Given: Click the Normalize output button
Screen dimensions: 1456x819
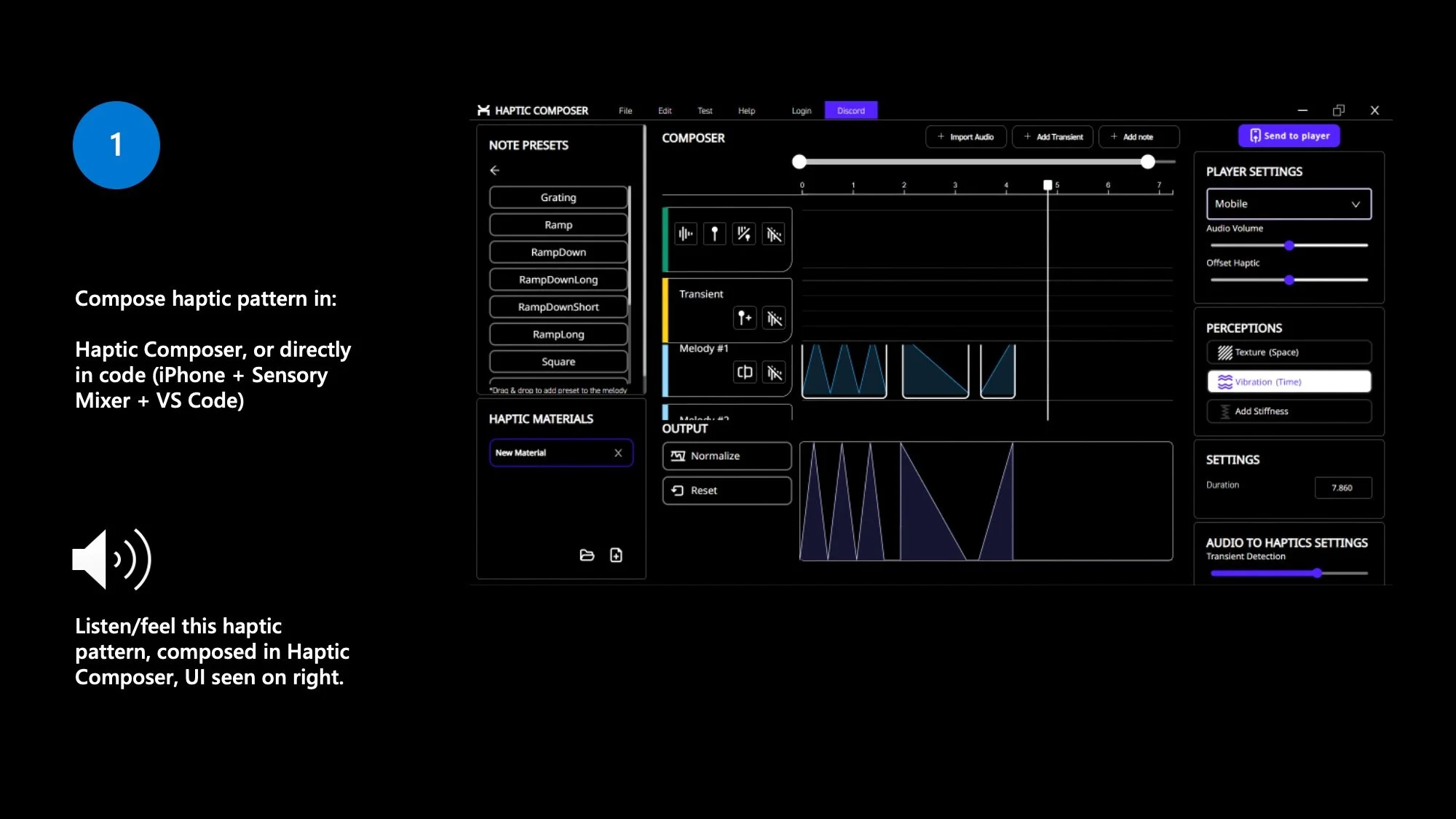Looking at the screenshot, I should point(727,456).
